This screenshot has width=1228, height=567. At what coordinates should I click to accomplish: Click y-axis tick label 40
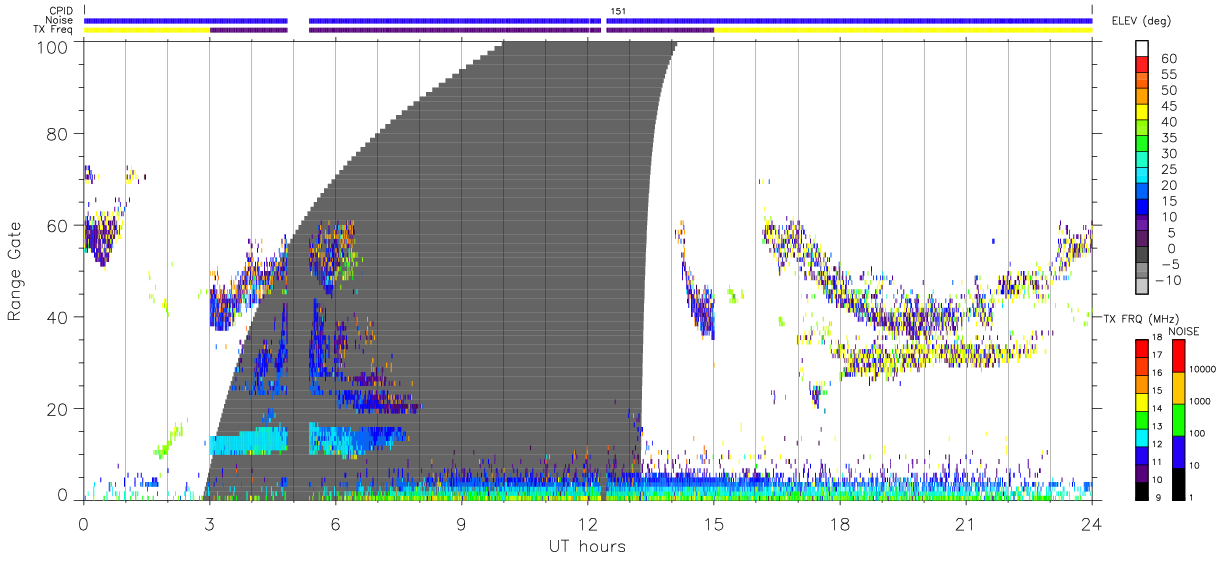58,317
